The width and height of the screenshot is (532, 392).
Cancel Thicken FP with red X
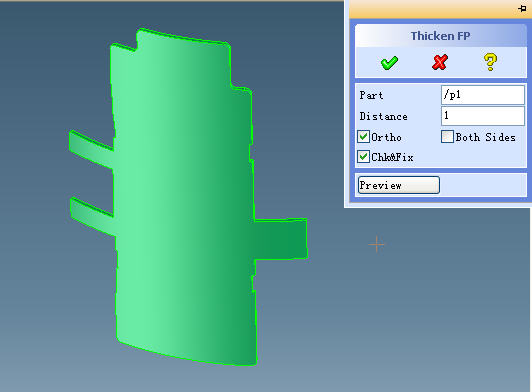click(440, 62)
